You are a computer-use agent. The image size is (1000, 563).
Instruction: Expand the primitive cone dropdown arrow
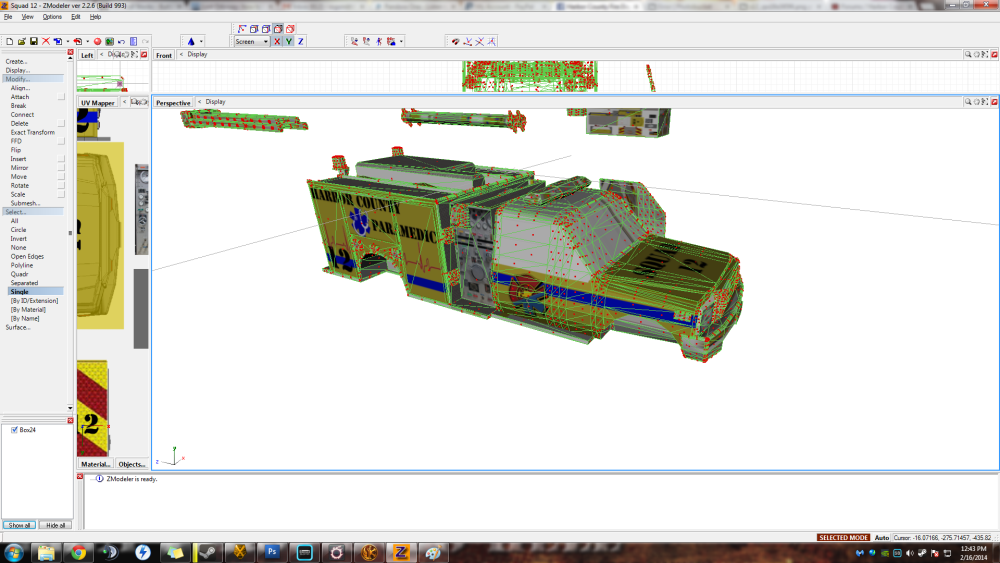click(201, 41)
